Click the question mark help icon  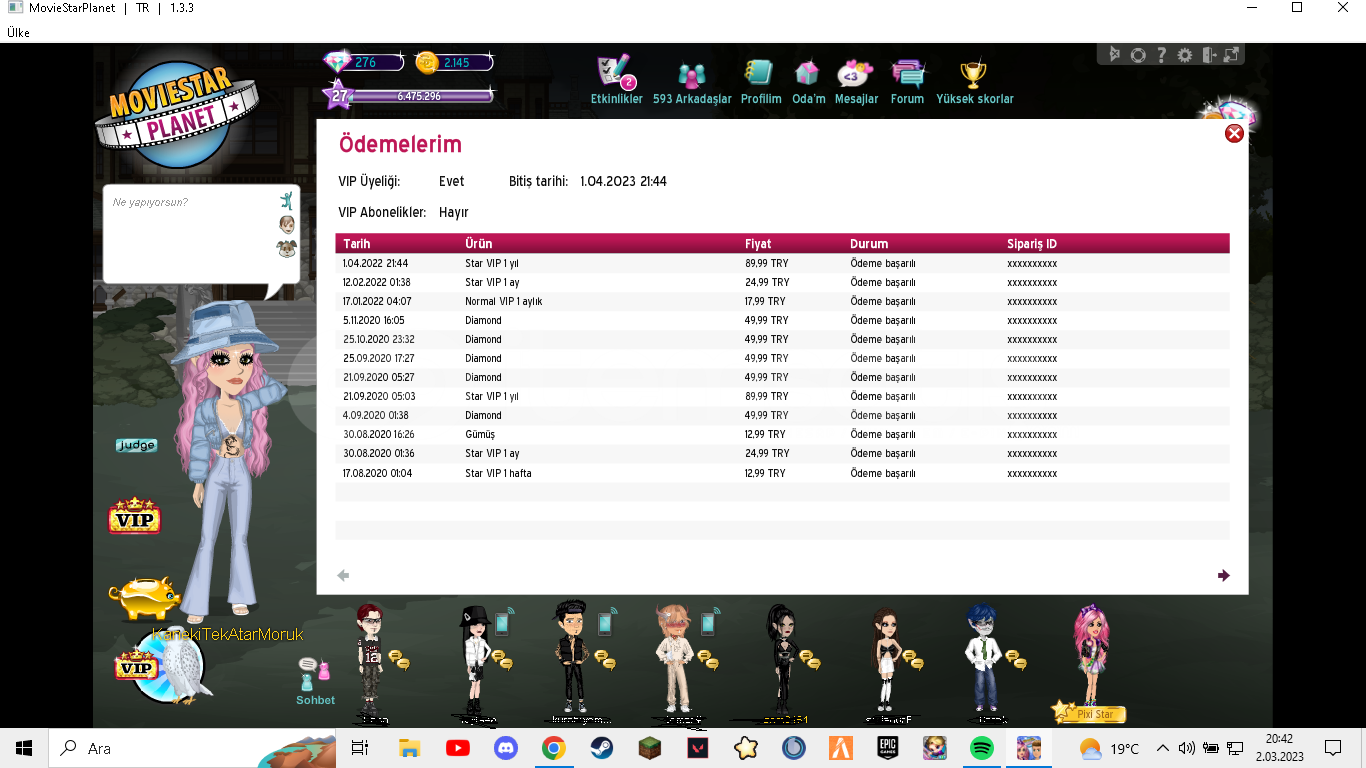coord(1161,55)
